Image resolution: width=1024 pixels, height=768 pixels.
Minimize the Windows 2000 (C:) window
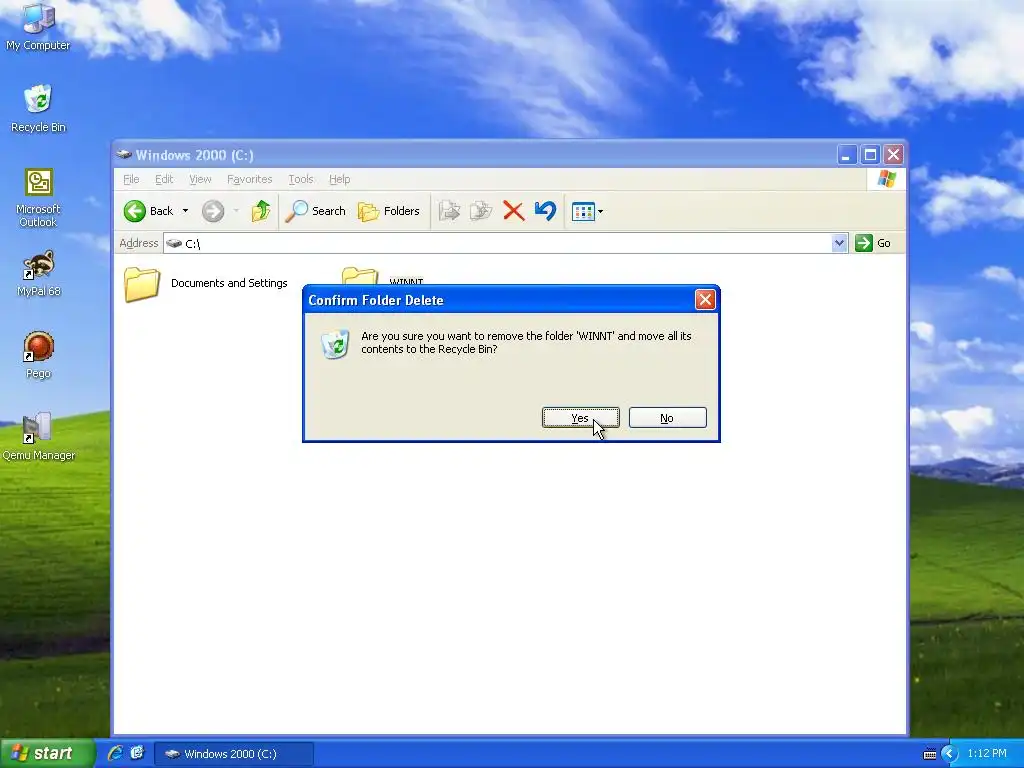pos(847,155)
